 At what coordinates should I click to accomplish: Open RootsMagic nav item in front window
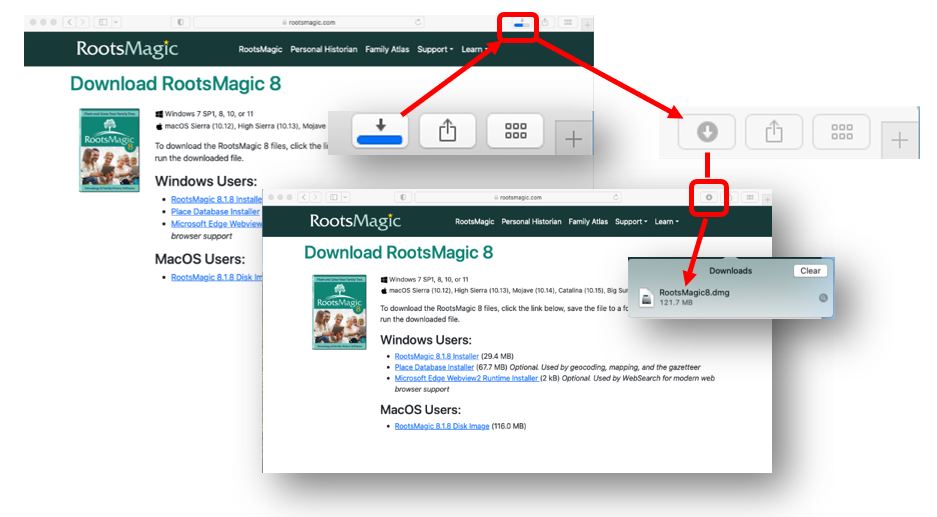point(474,222)
